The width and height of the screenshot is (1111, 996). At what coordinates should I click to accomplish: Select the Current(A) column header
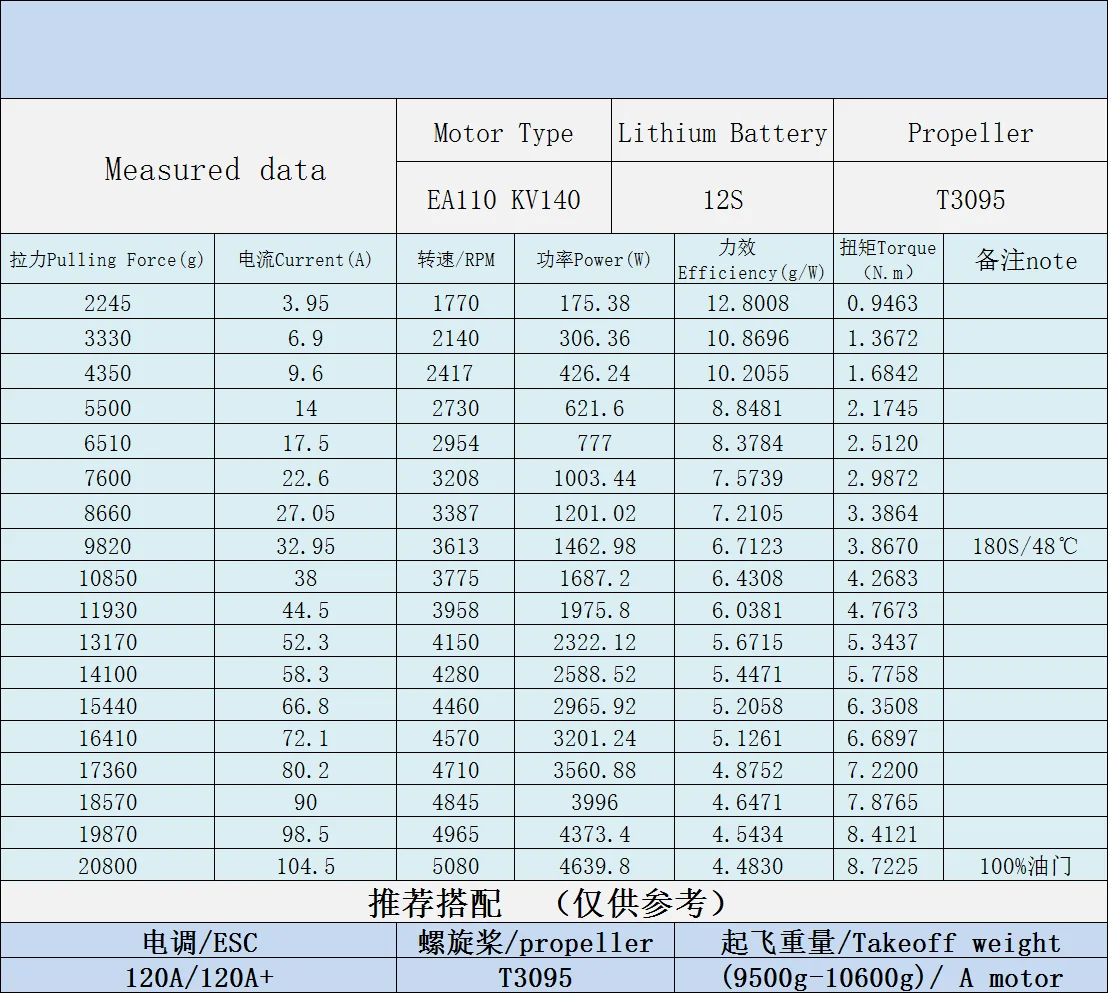(305, 259)
